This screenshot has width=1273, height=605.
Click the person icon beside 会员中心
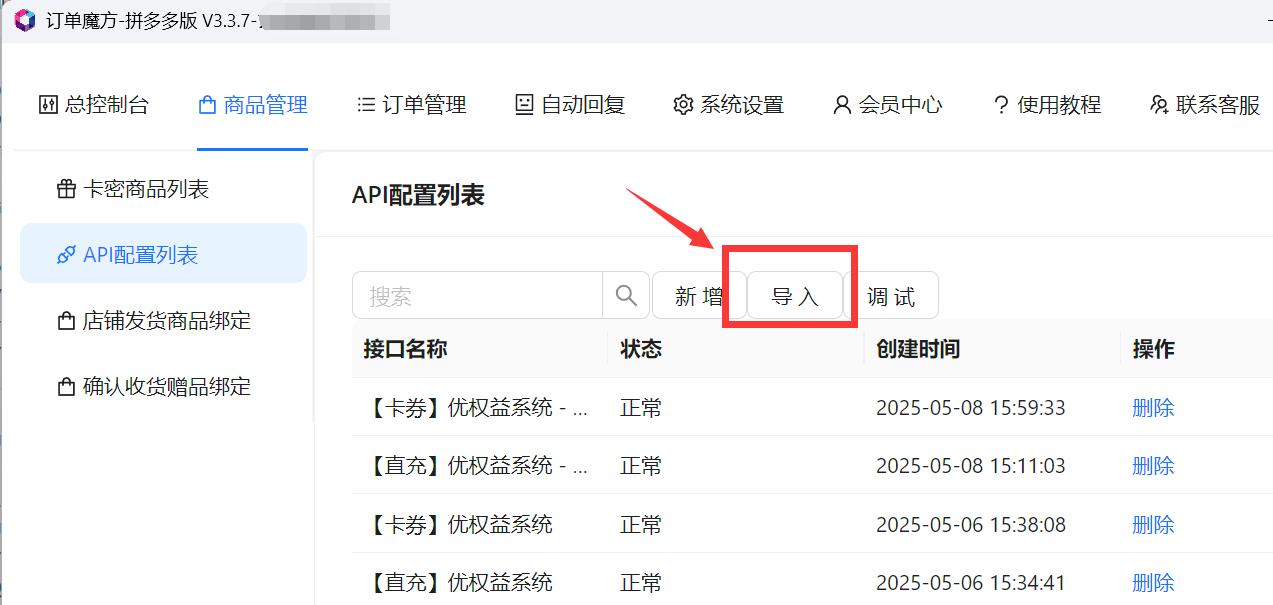[842, 105]
